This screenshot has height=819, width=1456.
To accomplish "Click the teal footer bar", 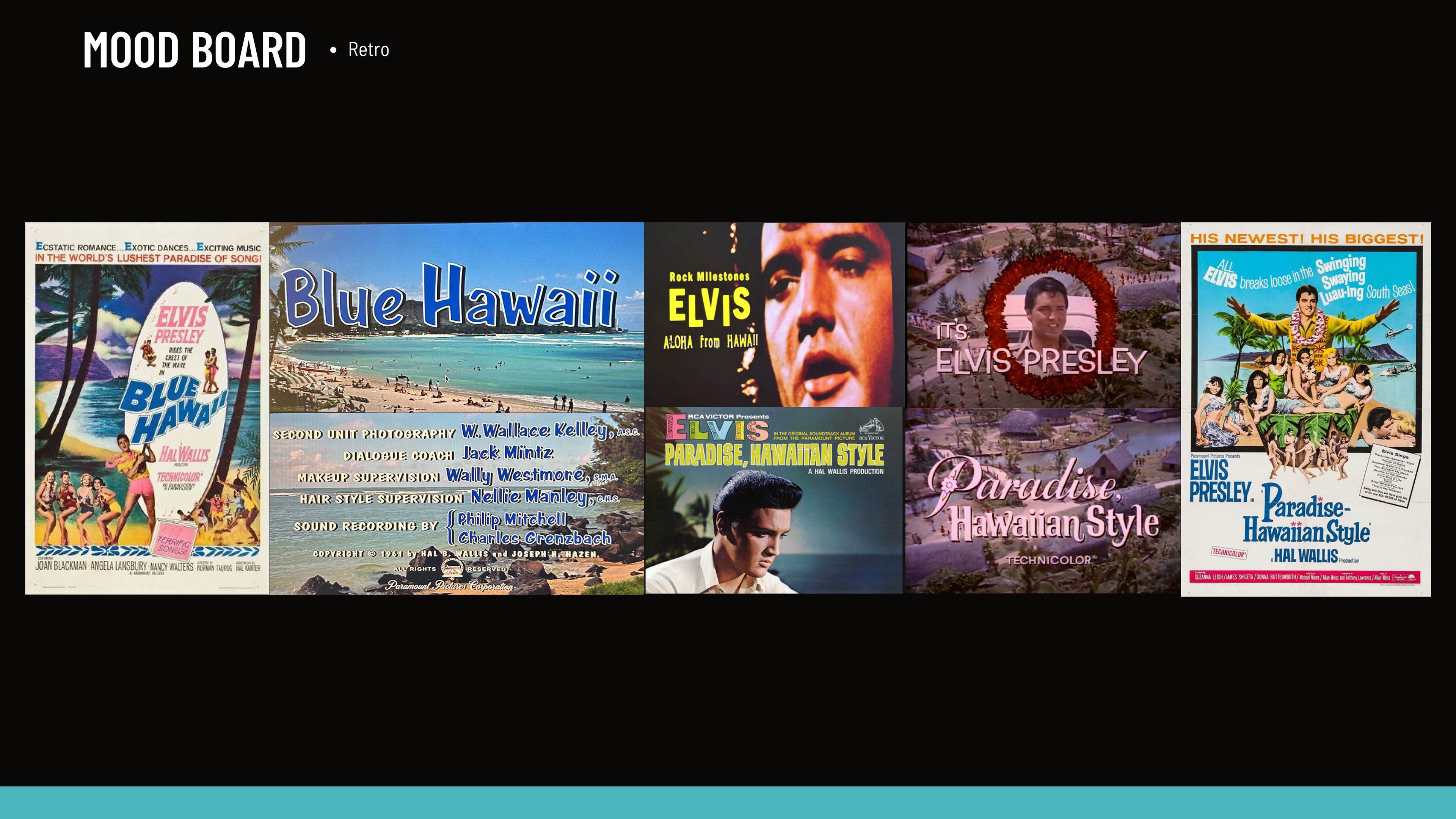I will [x=728, y=802].
